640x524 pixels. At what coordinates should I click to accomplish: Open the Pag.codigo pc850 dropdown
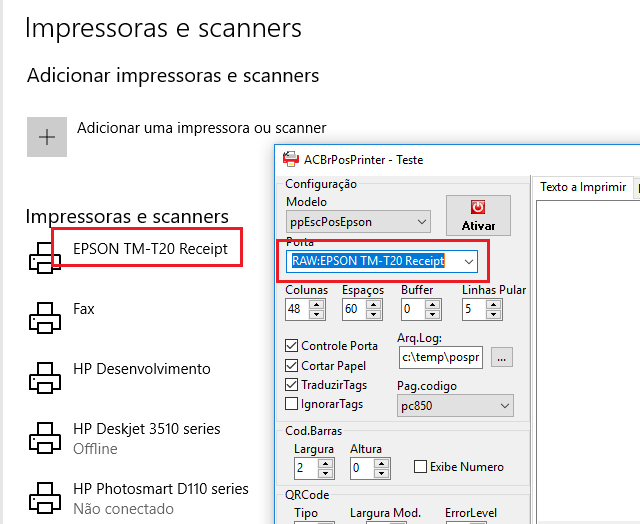(455, 406)
